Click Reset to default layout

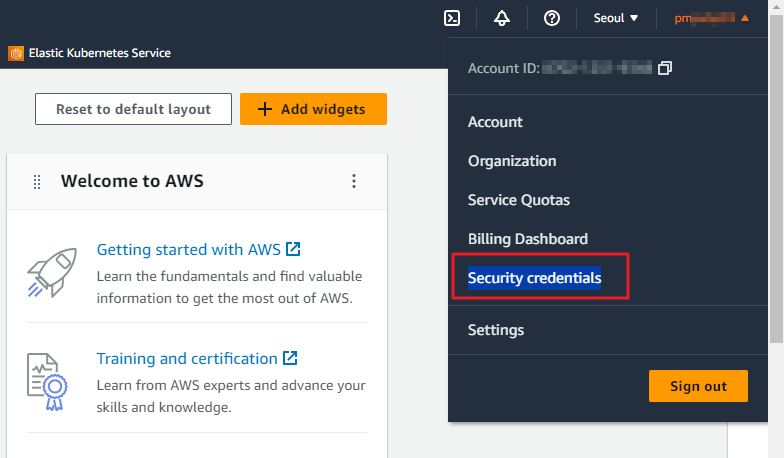[134, 109]
